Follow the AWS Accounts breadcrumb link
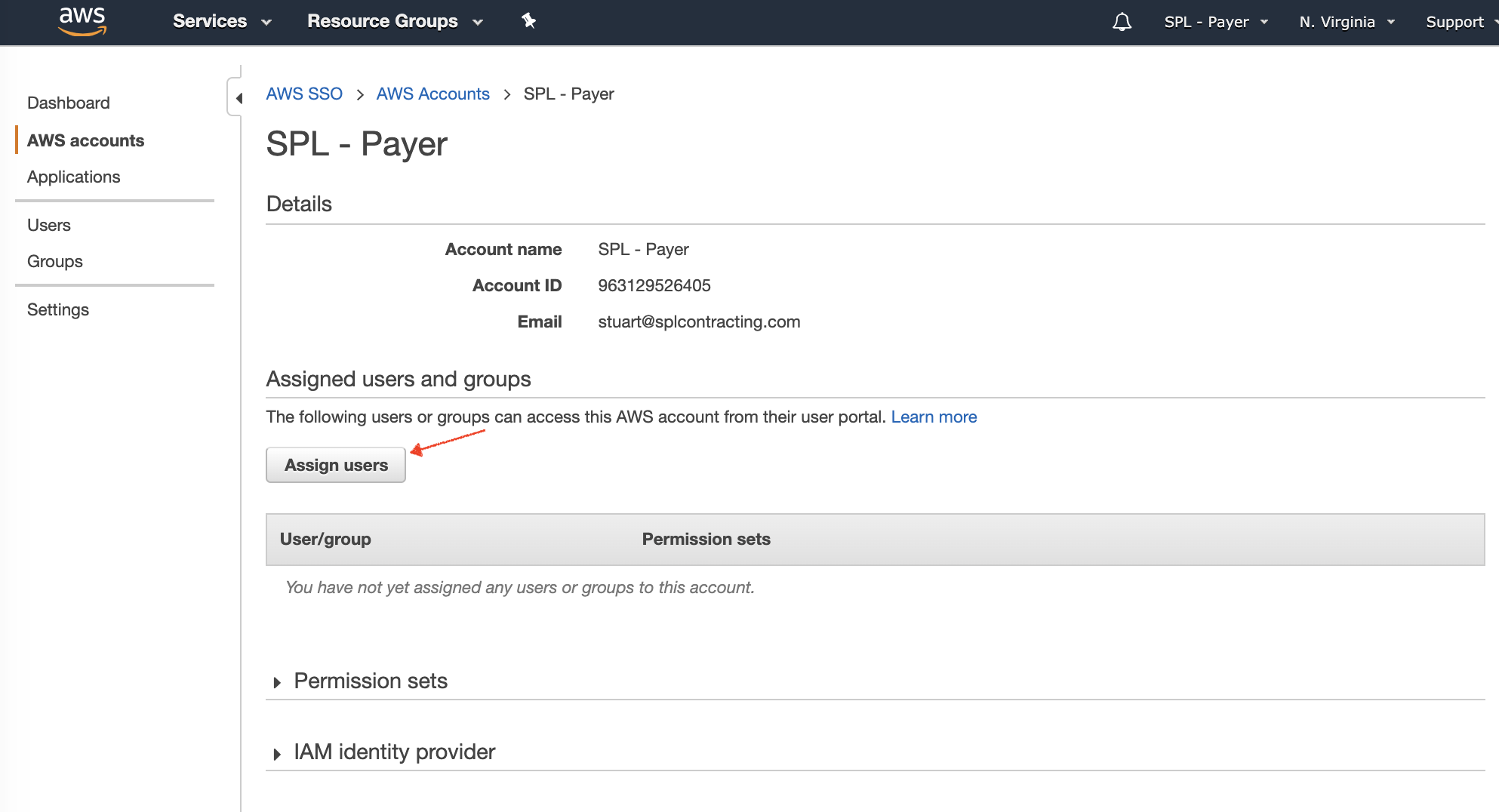This screenshot has width=1499, height=812. point(432,94)
